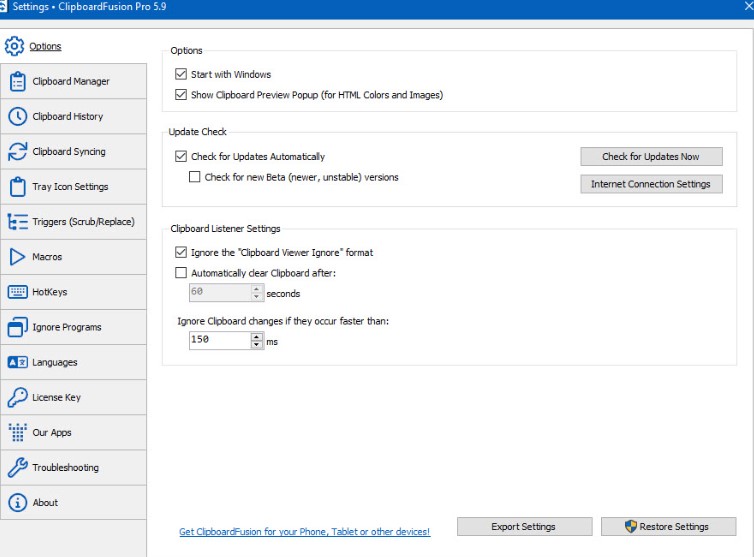Enable Automatically clear Clipboard after option
This screenshot has width=754, height=557.
(x=181, y=272)
